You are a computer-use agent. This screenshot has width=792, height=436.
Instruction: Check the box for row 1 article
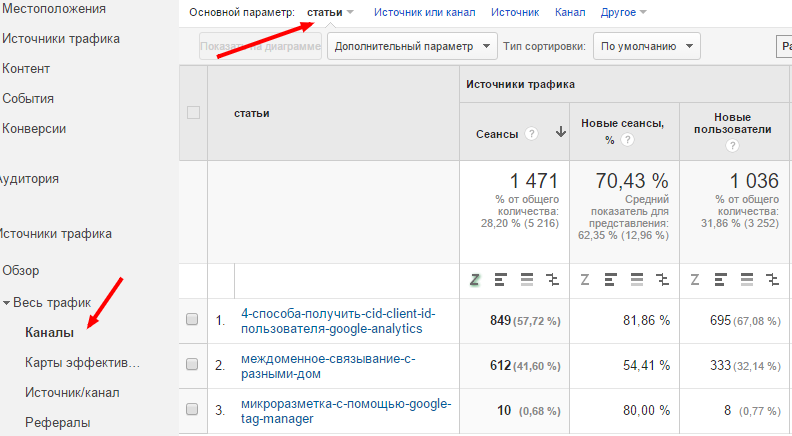[193, 320]
